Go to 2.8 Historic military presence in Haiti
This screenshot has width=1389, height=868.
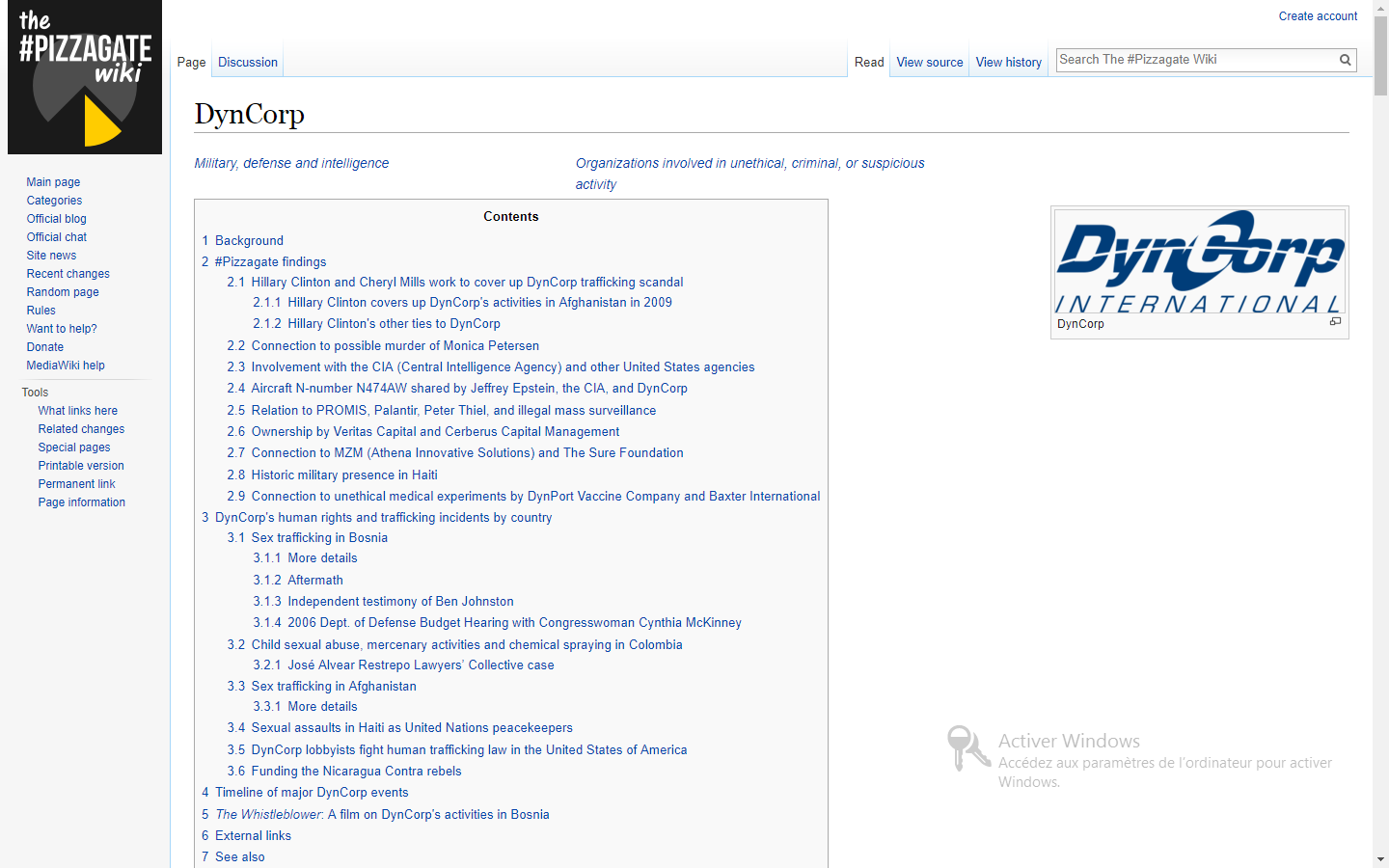(333, 475)
